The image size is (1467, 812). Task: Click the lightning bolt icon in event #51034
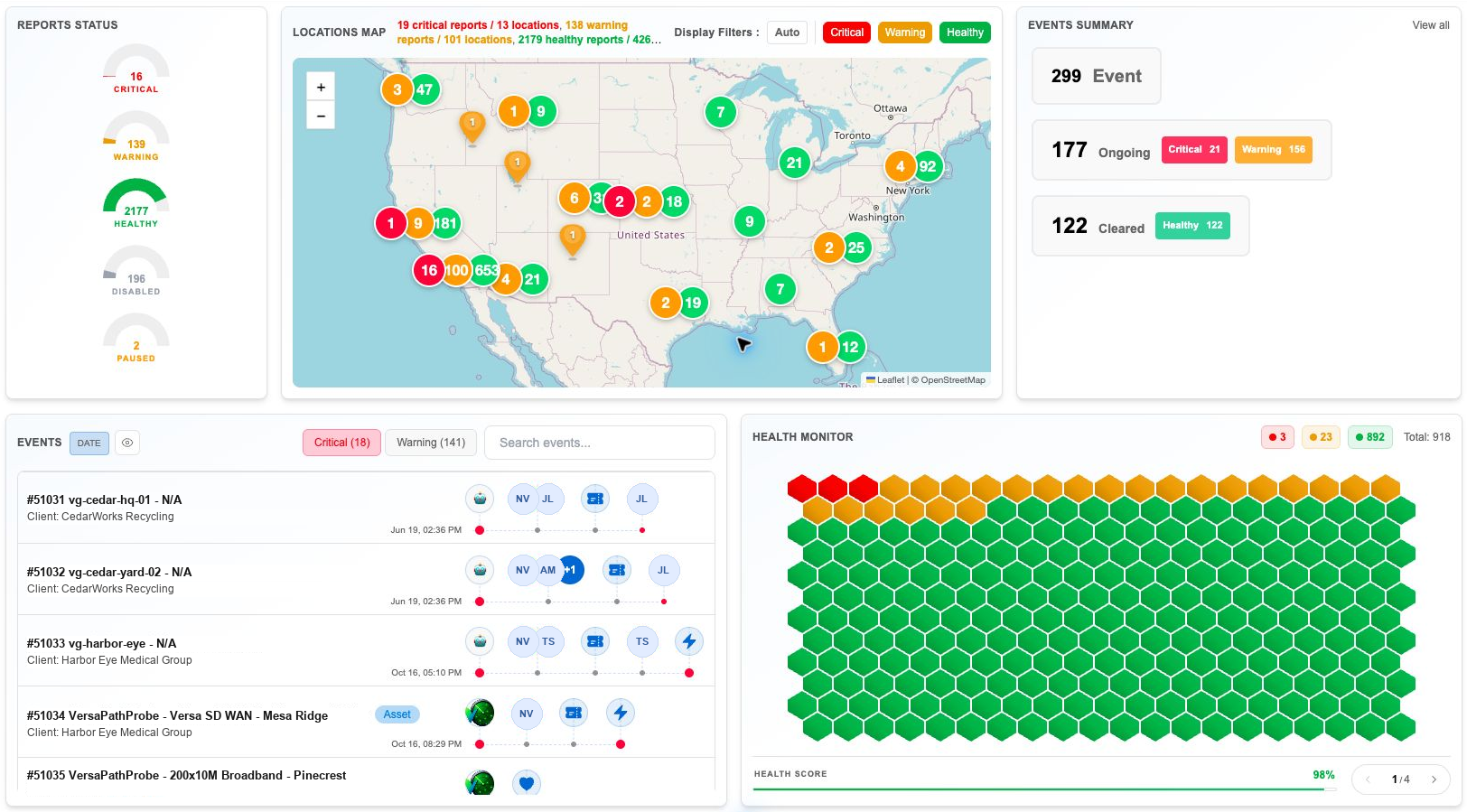click(621, 713)
